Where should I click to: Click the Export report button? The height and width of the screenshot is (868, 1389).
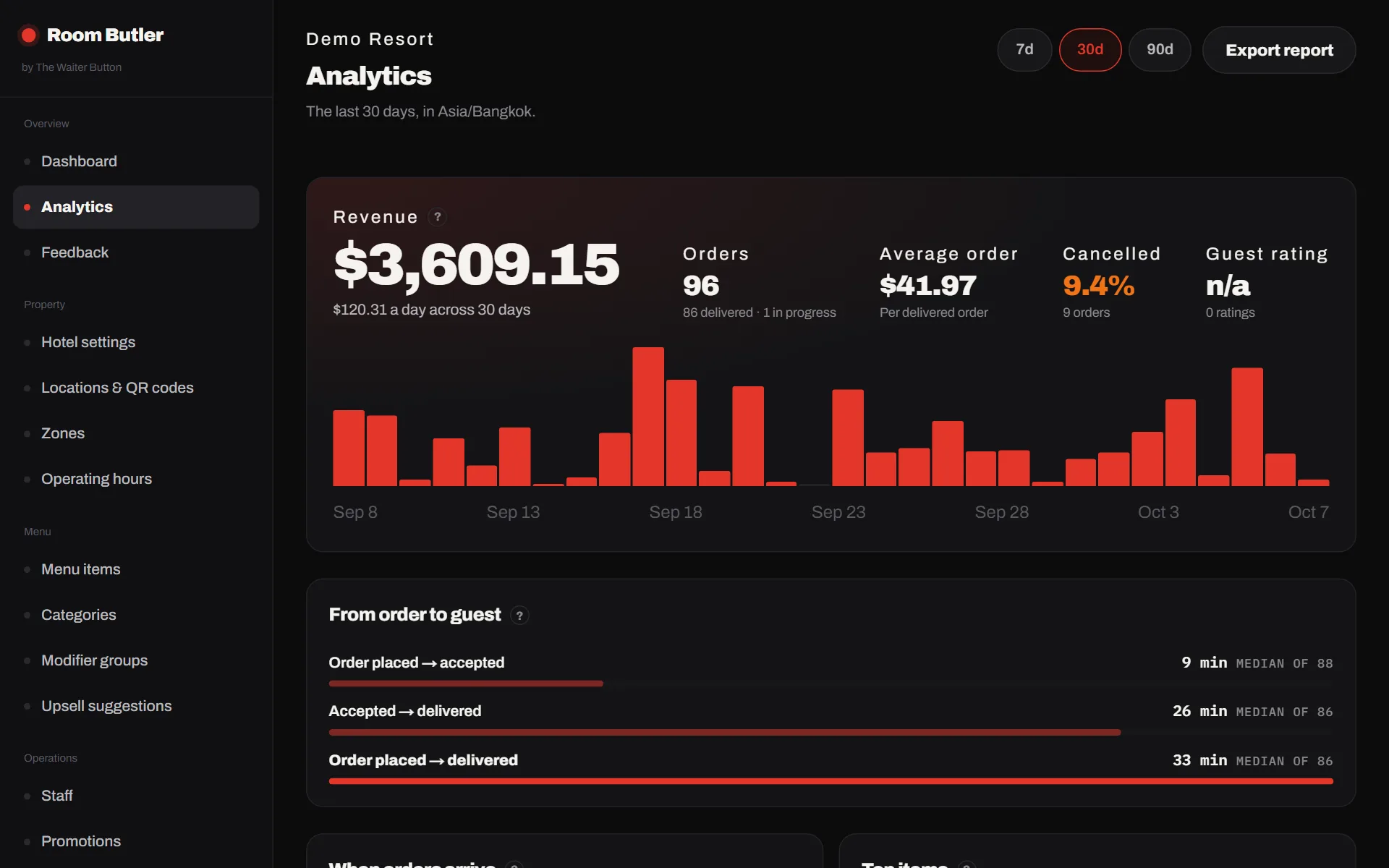click(1279, 50)
